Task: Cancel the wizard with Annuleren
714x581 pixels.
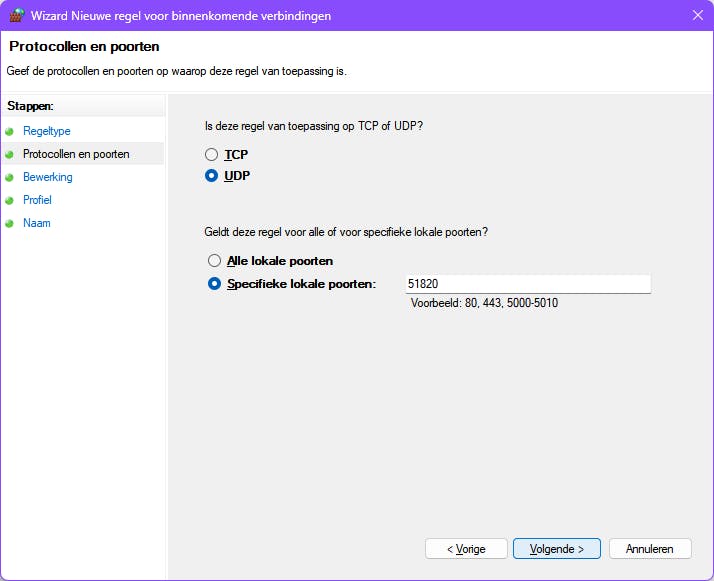Action: tap(649, 549)
